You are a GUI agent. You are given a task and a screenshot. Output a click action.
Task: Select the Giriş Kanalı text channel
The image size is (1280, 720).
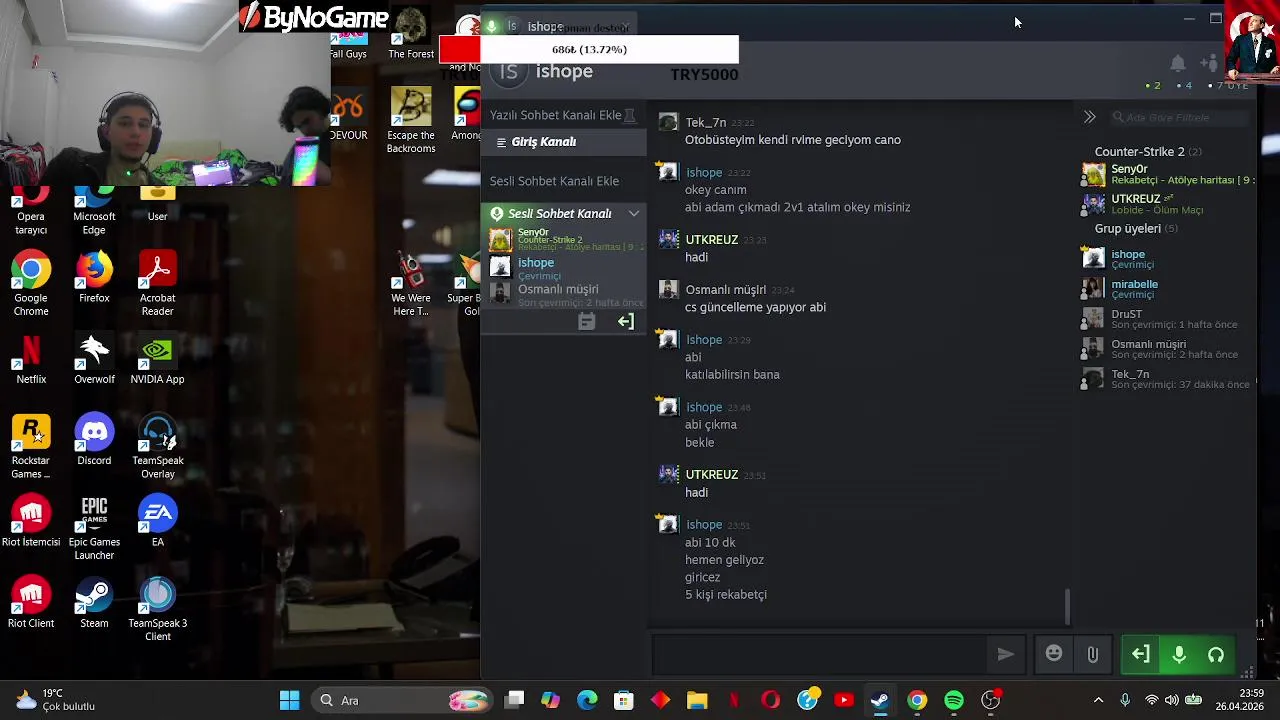pyautogui.click(x=564, y=142)
